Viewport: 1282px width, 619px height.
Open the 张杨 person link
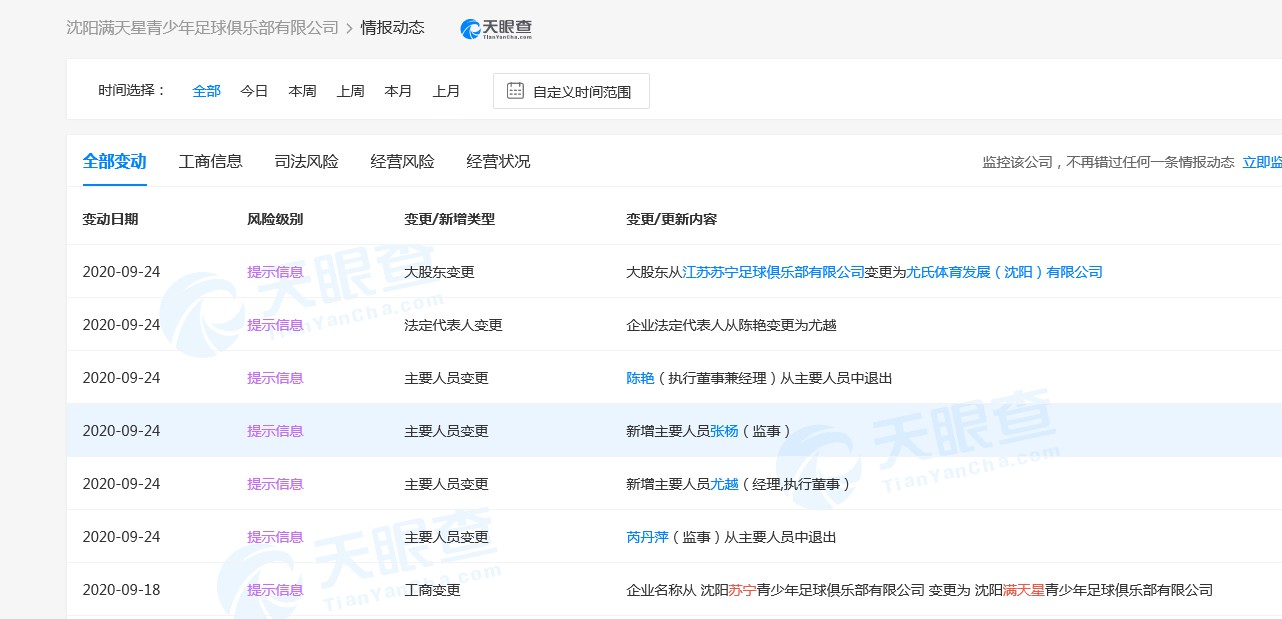point(724,431)
